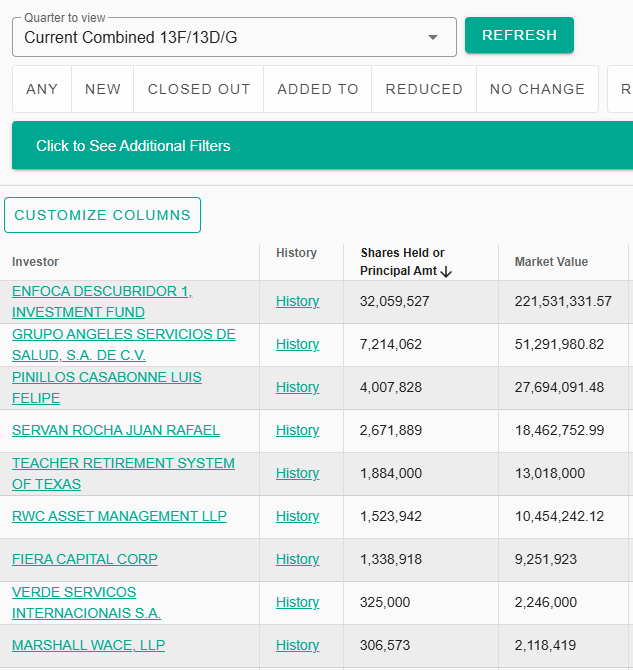Click shares value 306,573
The image size is (633, 670).
[x=385, y=645]
